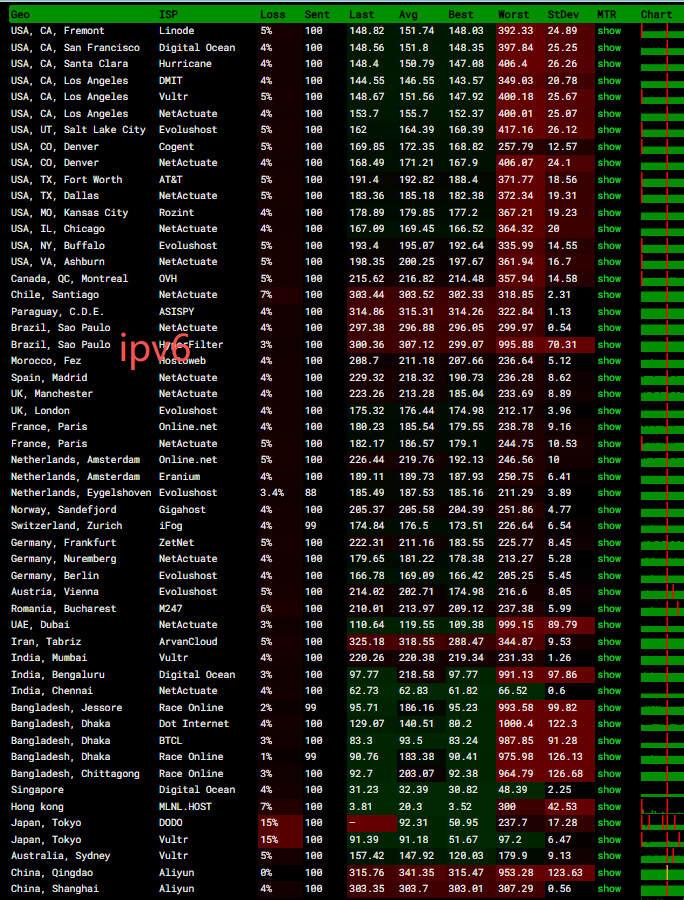The image size is (684, 900).
Task: Select Sent value 88 for Eygelshoven
Action: (310, 493)
